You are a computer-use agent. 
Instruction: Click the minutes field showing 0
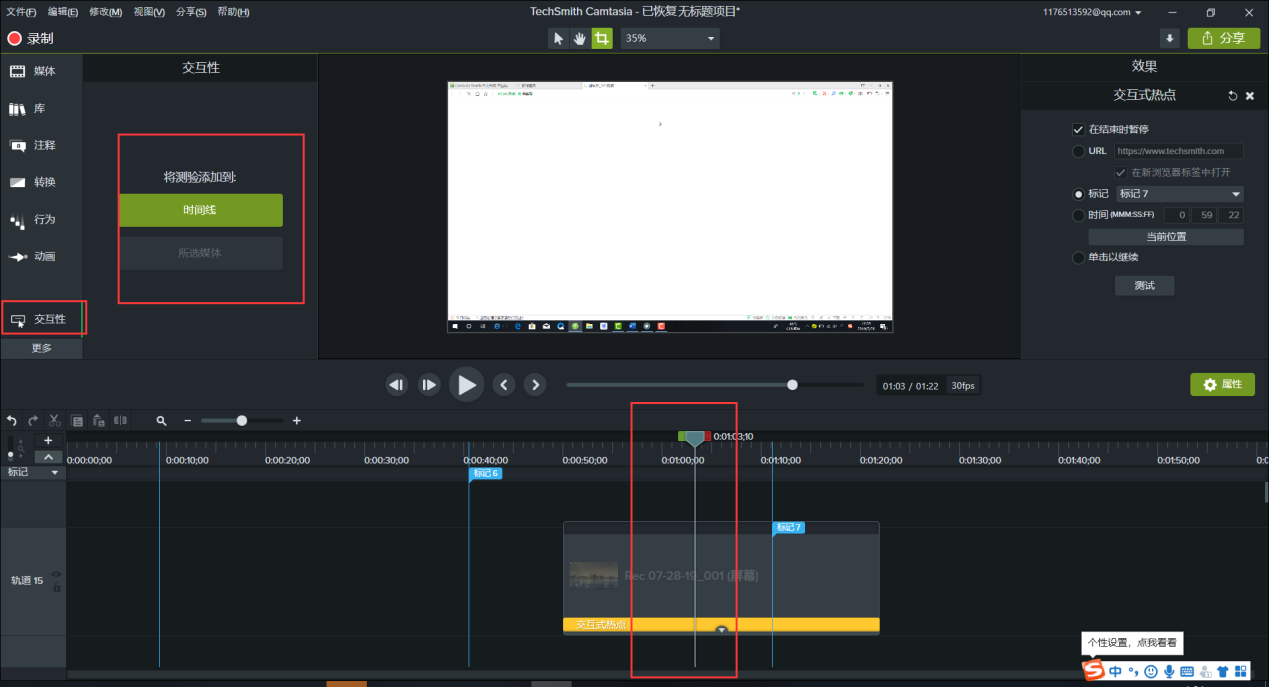click(1177, 215)
